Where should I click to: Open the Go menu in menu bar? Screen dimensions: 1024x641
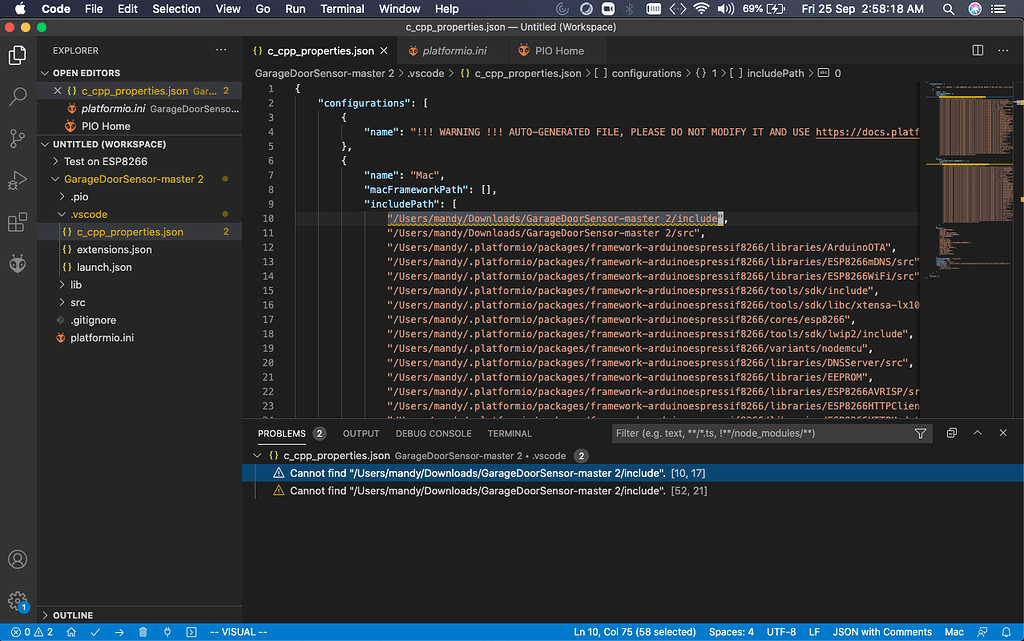(263, 9)
